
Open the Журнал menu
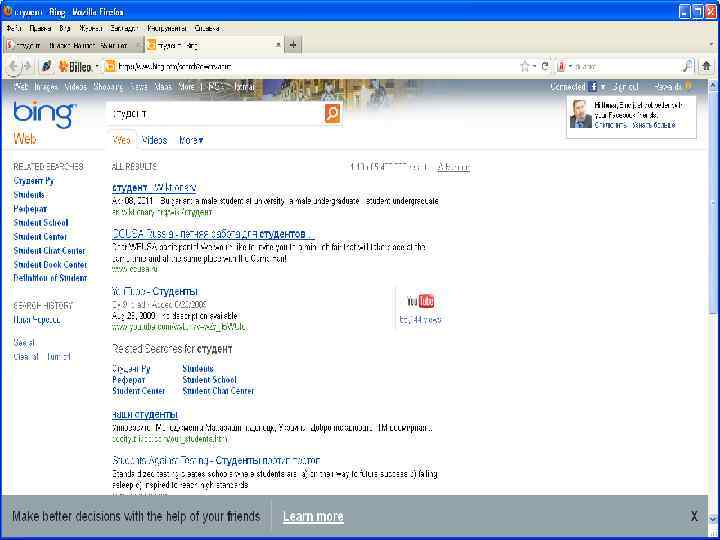tap(90, 28)
